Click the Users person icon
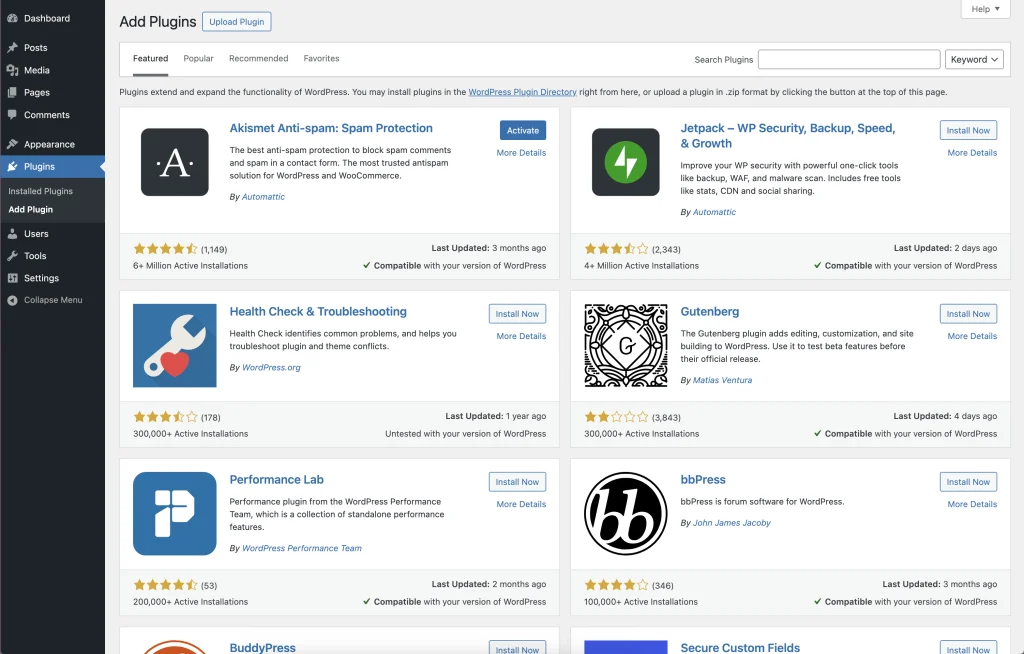The height and width of the screenshot is (654, 1024). [x=12, y=233]
